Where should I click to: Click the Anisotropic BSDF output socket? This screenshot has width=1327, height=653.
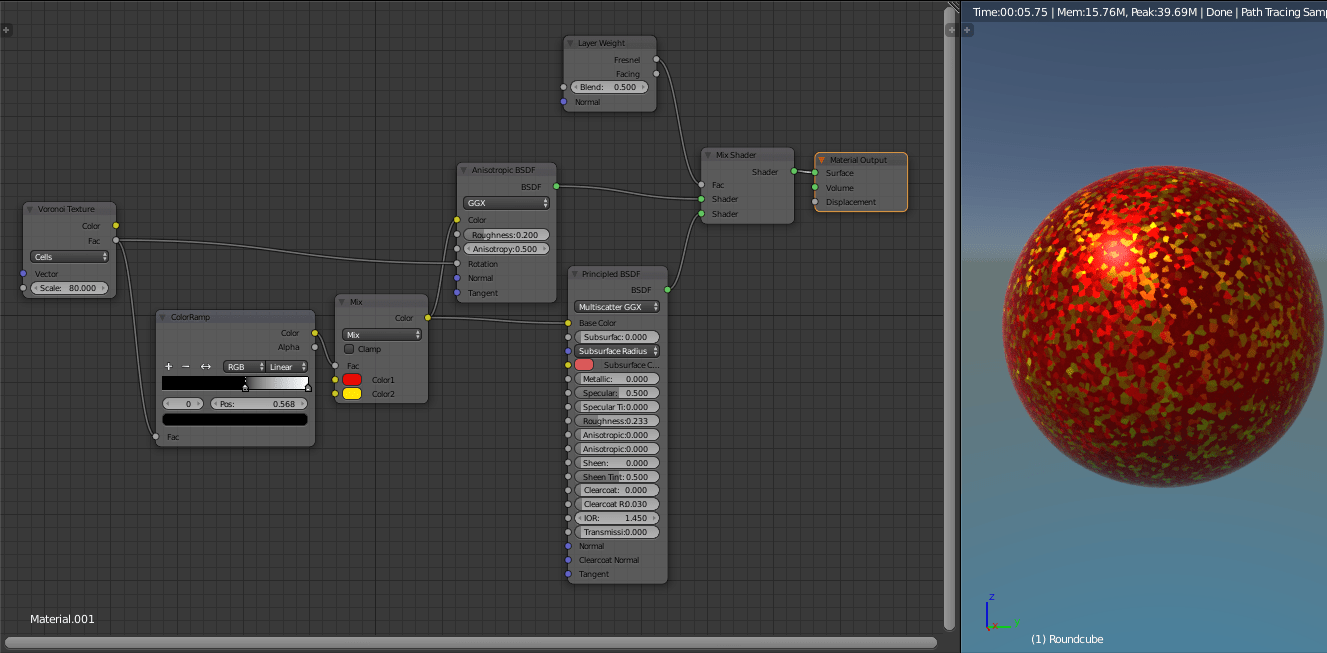[556, 186]
